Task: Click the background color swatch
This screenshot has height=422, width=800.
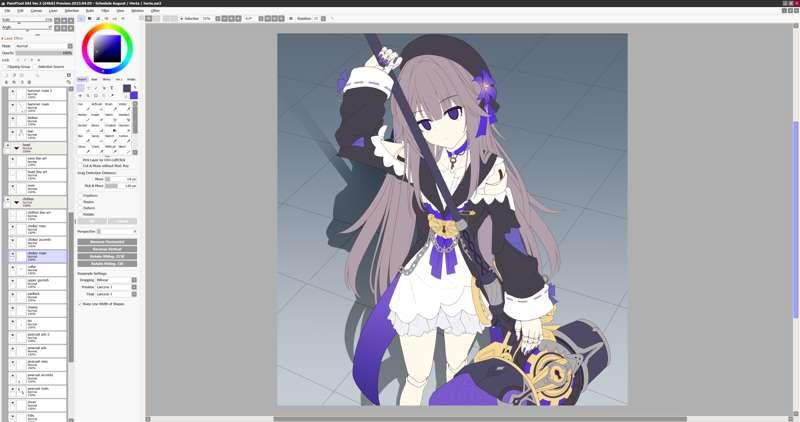Action: pyautogui.click(x=134, y=95)
